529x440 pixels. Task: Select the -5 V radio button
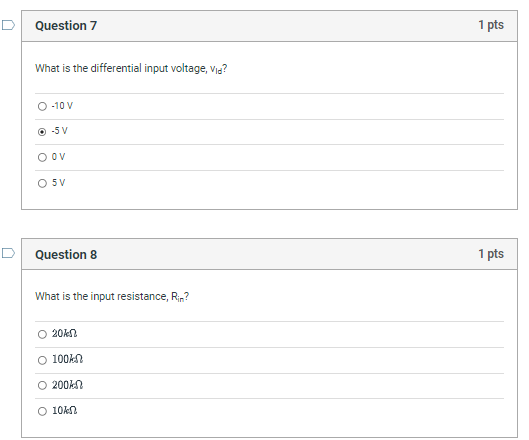tap(42, 132)
